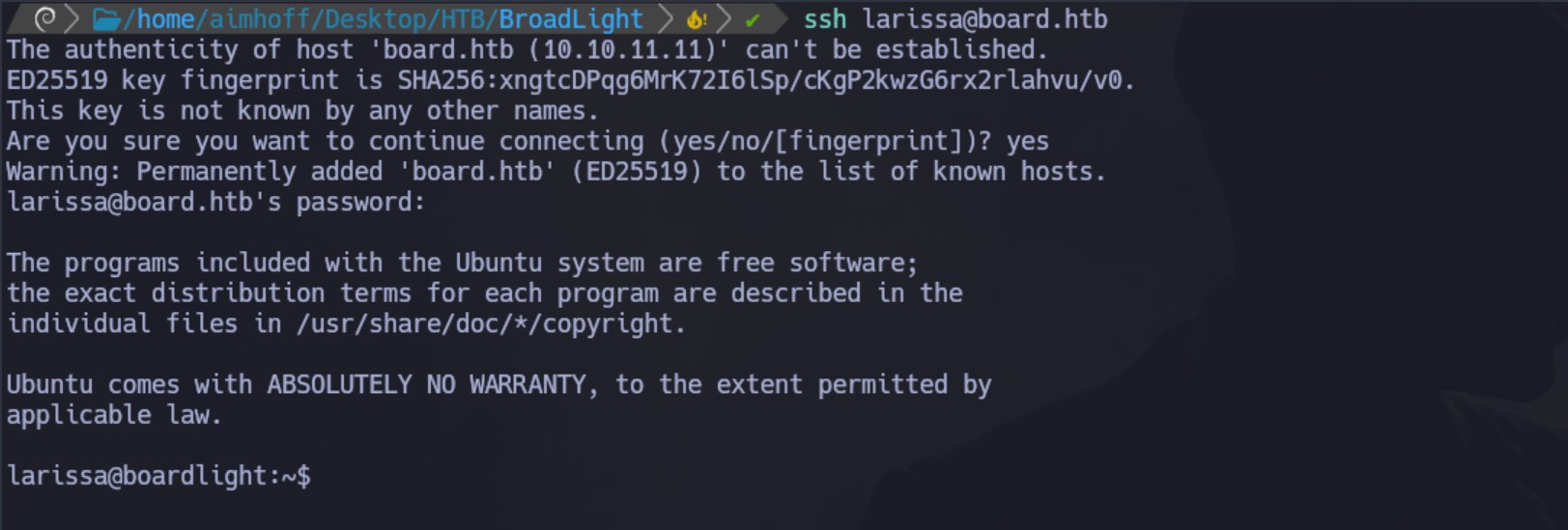Viewport: 1568px width, 530px height.
Task: Click the ABSOLUTELY NO WARRANTY text
Action: coord(426,384)
